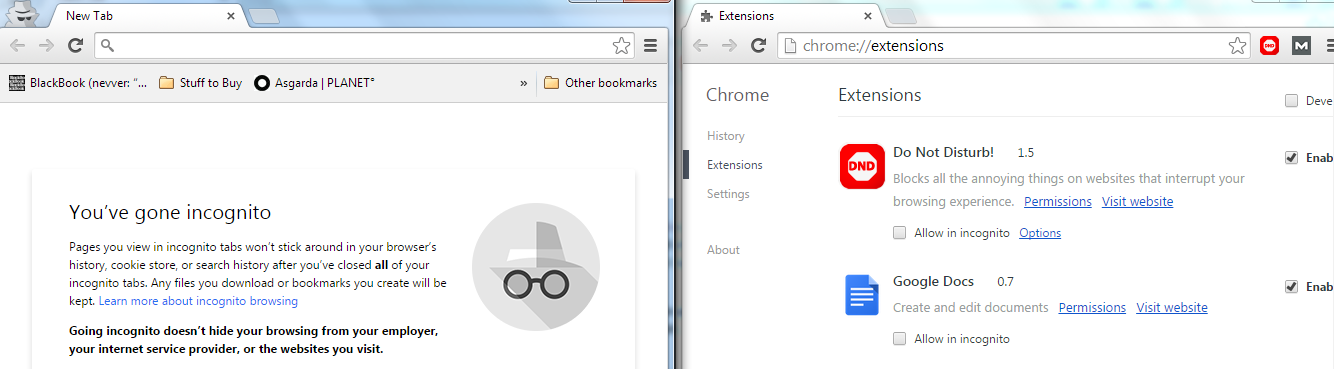The image size is (1334, 369).
Task: Click Do Not Disturb extension icon
Action: tap(862, 165)
